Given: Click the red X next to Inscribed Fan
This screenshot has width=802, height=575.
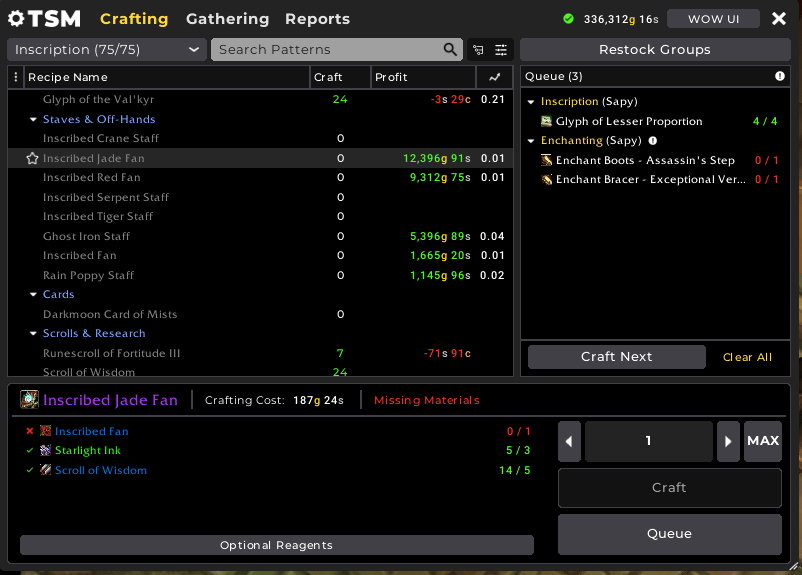Looking at the screenshot, I should tap(30, 431).
